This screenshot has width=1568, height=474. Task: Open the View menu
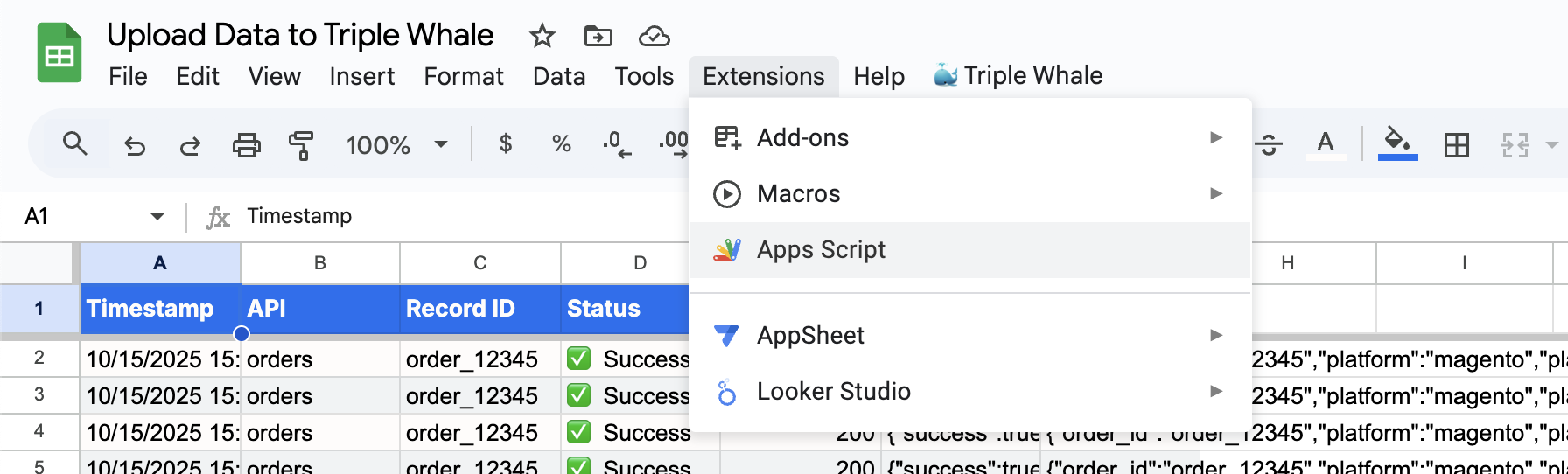pyautogui.click(x=274, y=76)
